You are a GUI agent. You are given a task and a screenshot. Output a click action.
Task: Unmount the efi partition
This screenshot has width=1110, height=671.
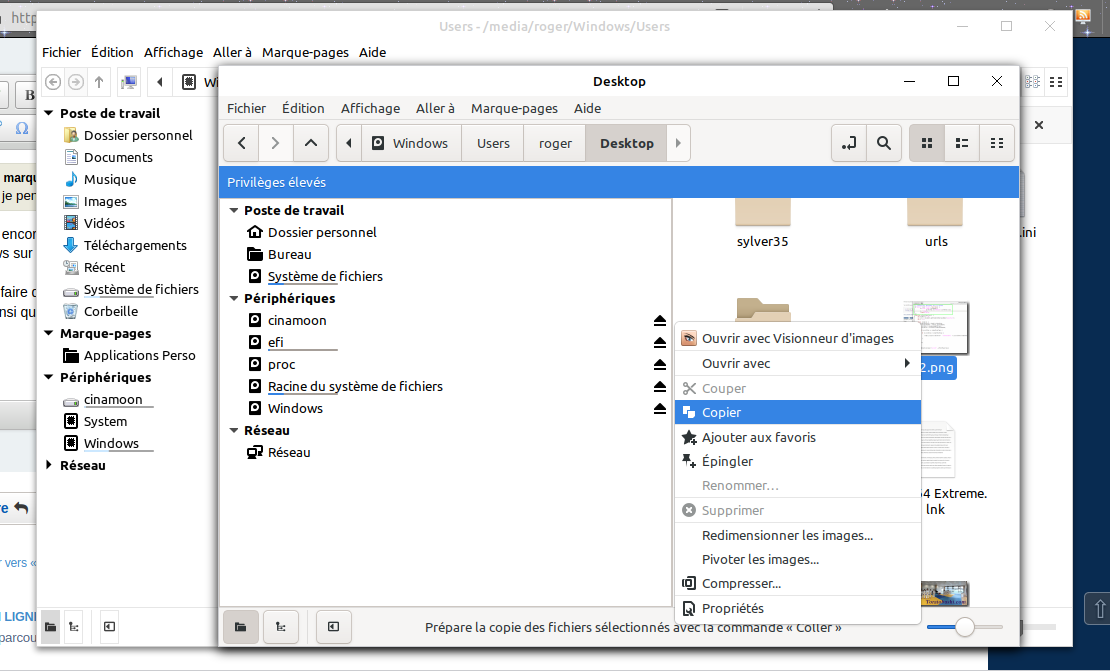659,343
